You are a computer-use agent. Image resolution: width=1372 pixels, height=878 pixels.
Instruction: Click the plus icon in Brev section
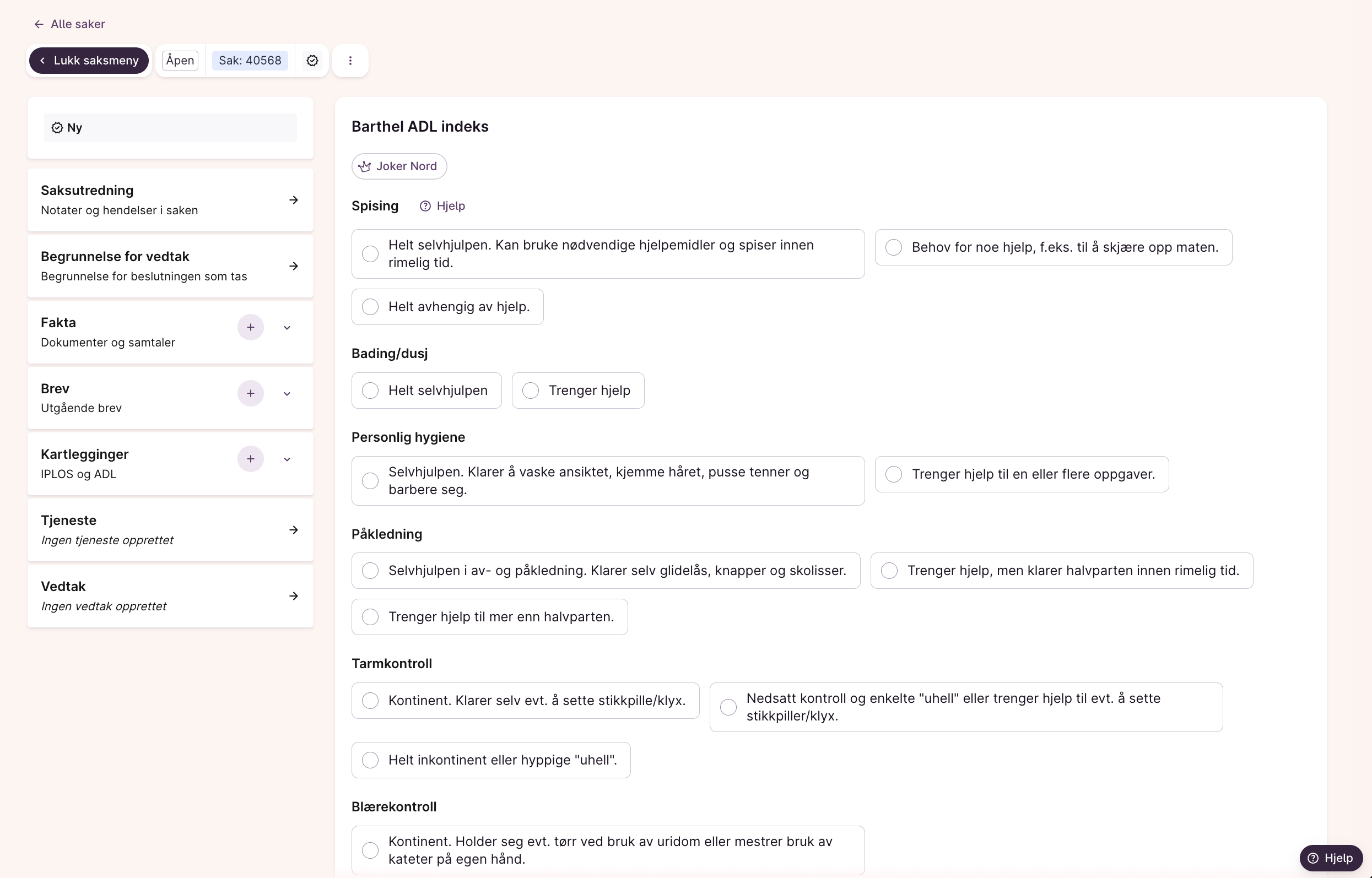click(250, 393)
